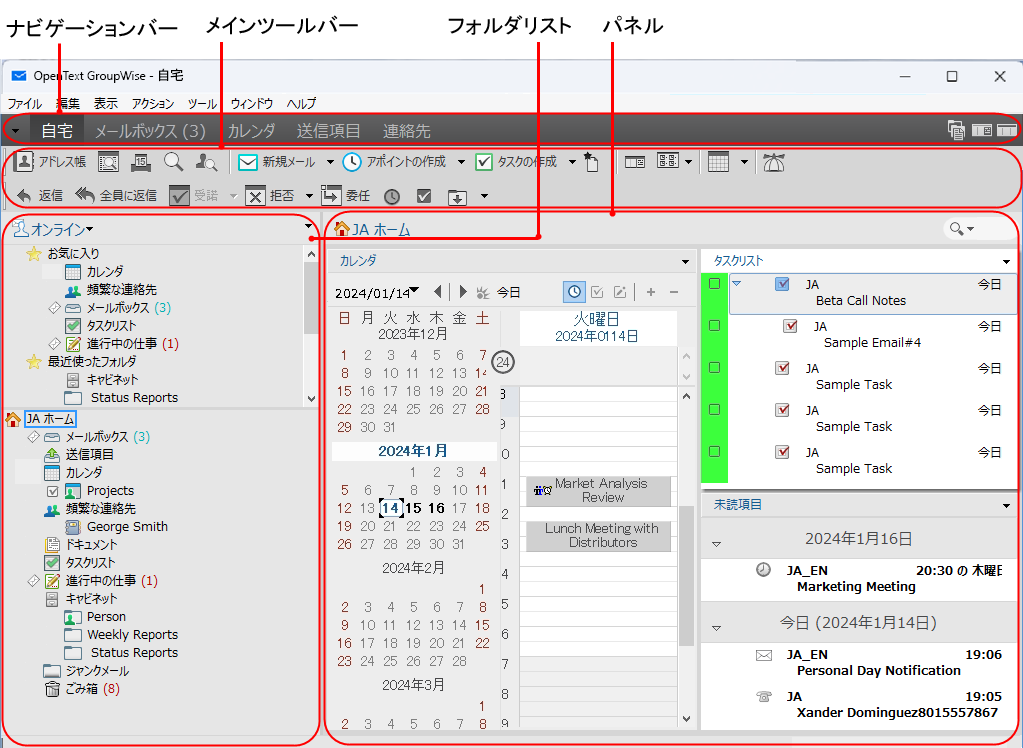The width and height of the screenshot is (1023, 748).
Task: Click the Reply (返信) arrow icon
Action: 24,196
